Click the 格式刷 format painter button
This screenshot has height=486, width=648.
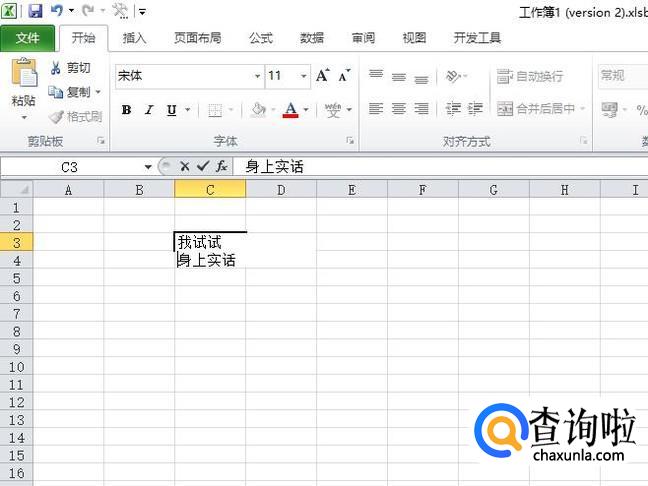coord(75,117)
